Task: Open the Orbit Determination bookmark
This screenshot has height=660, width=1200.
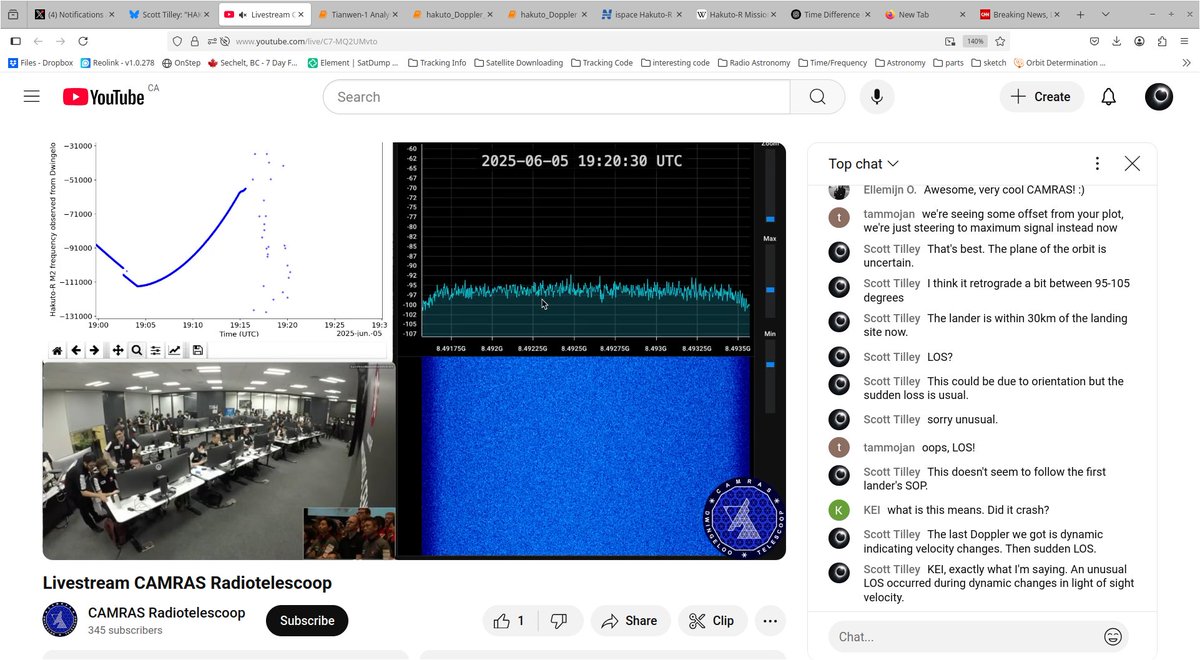Action: (x=1060, y=62)
